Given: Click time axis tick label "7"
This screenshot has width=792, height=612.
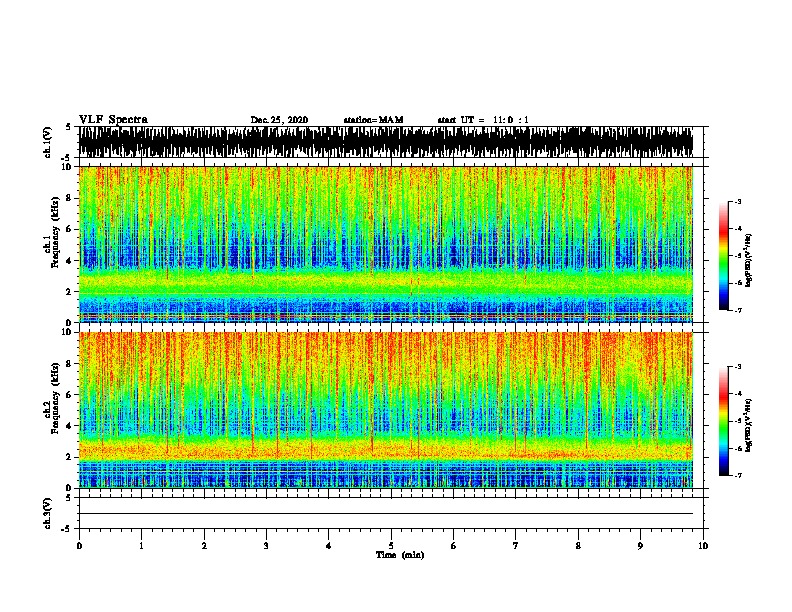Looking at the screenshot, I should click(516, 546).
